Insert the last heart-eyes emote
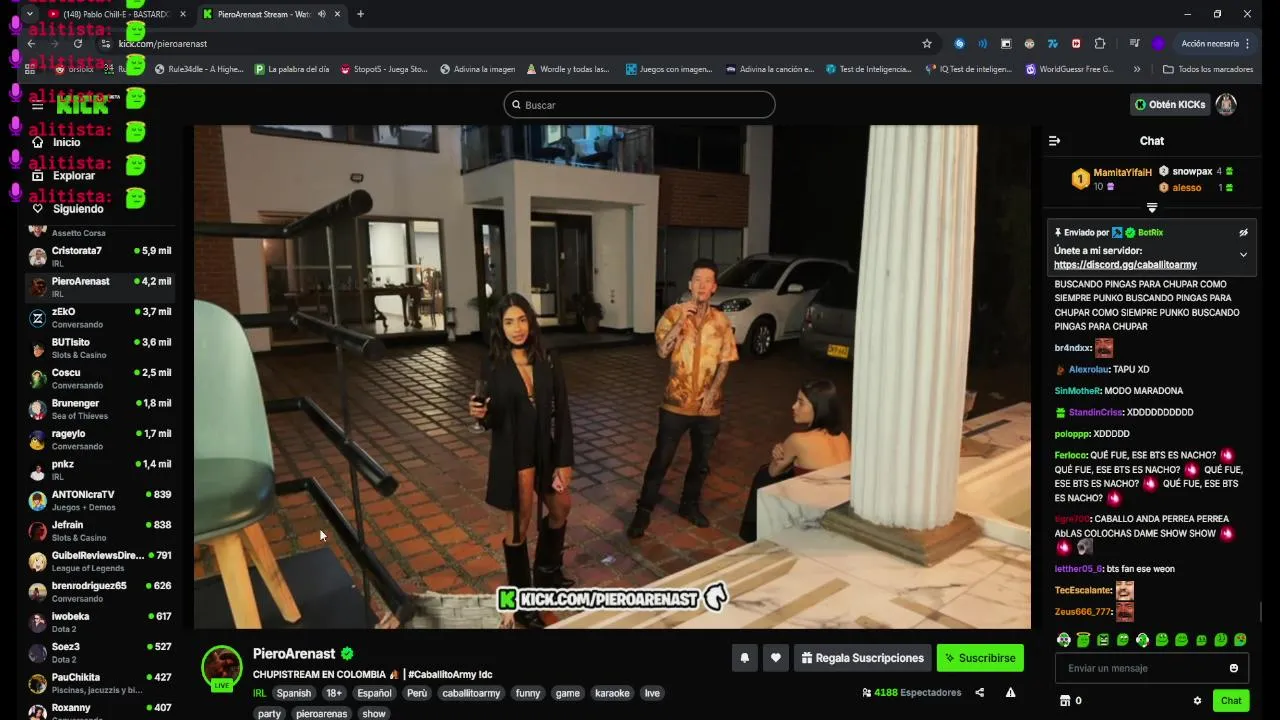Screen dimensions: 1280x720 click(1240, 640)
